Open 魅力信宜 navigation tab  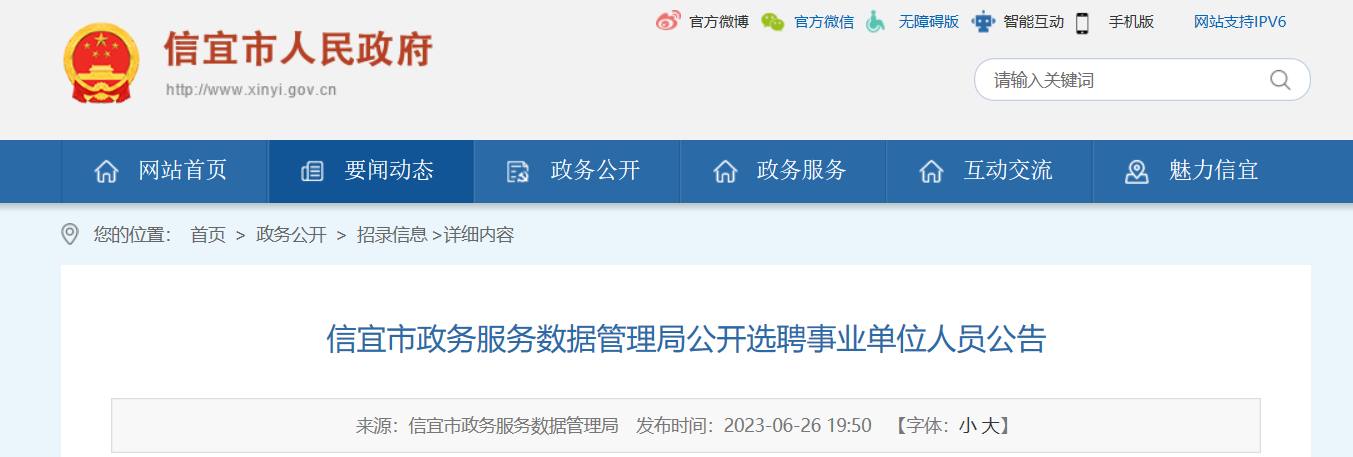point(1195,171)
